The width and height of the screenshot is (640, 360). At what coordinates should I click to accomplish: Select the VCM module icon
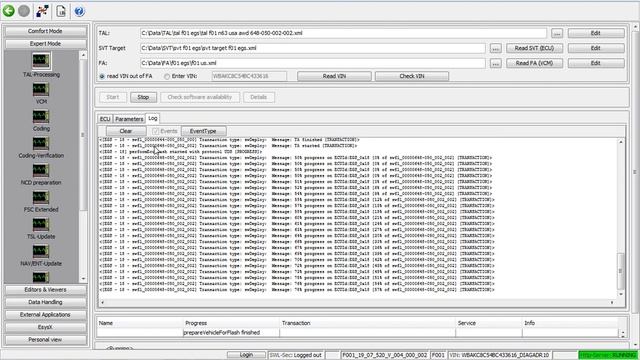(41, 89)
